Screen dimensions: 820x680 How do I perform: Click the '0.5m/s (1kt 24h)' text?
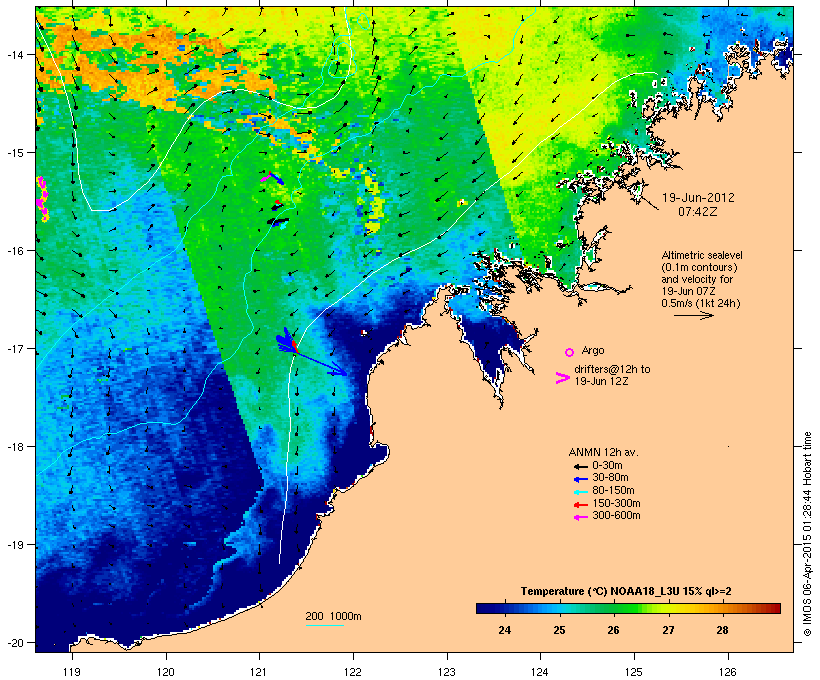click(x=701, y=303)
